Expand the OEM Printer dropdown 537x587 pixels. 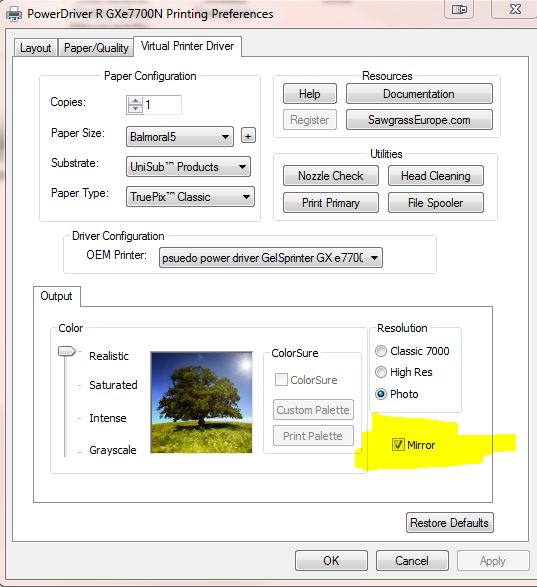click(271, 258)
